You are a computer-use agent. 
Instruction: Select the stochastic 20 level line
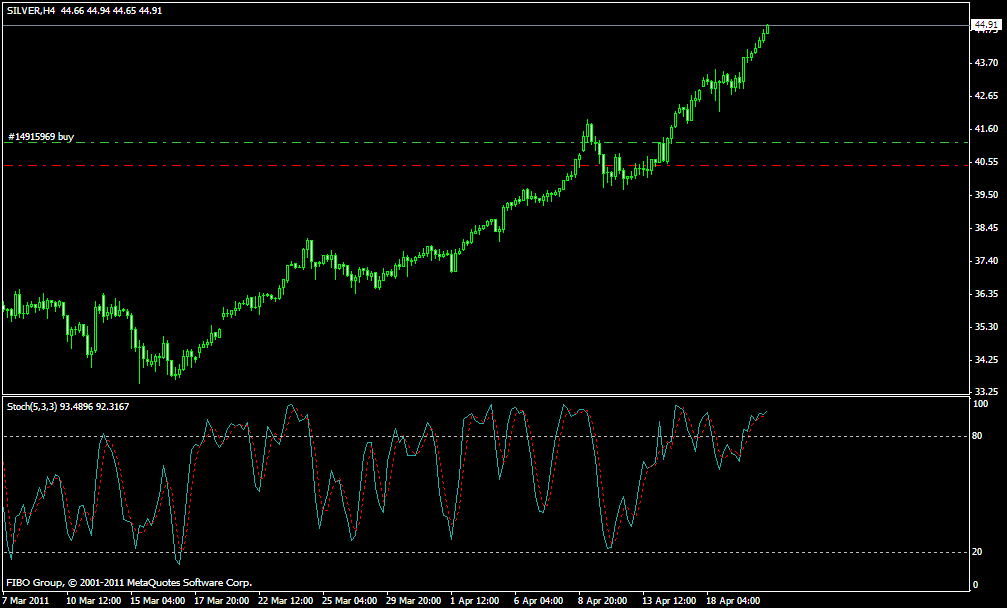(x=486, y=552)
